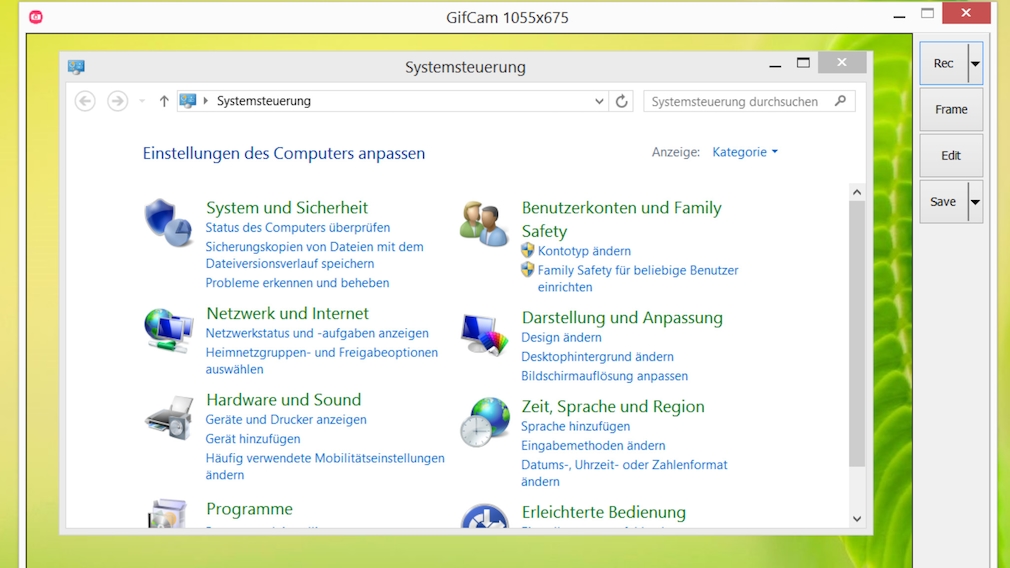Click the refresh icon beside the address bar
This screenshot has height=568, width=1010.
(x=622, y=101)
